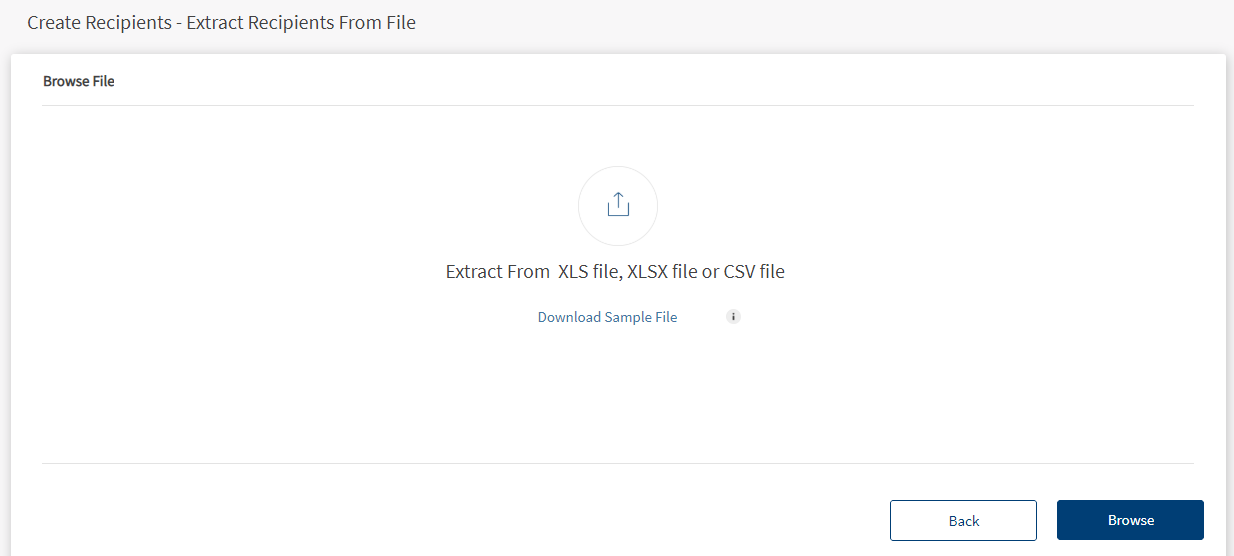Screen dimensions: 1234x556
Task: Click the Create Recipients page title
Action: (99, 22)
